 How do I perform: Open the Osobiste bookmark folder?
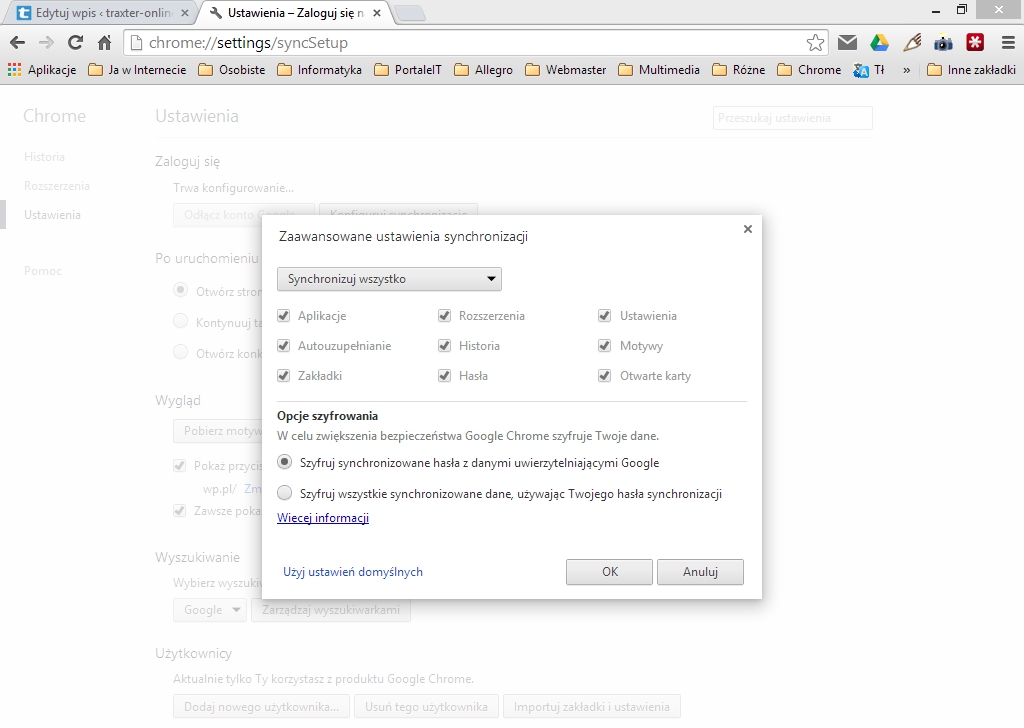click(232, 70)
